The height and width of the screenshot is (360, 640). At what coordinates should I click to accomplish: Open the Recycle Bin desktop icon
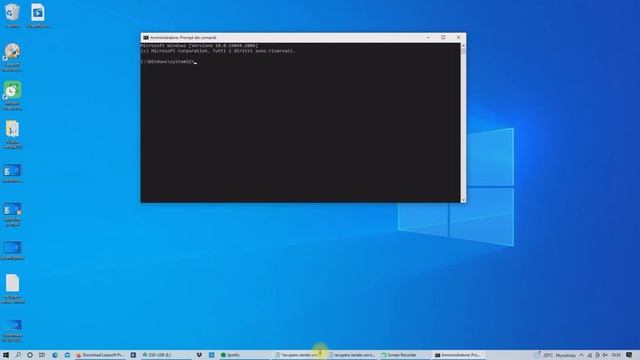coord(12,16)
